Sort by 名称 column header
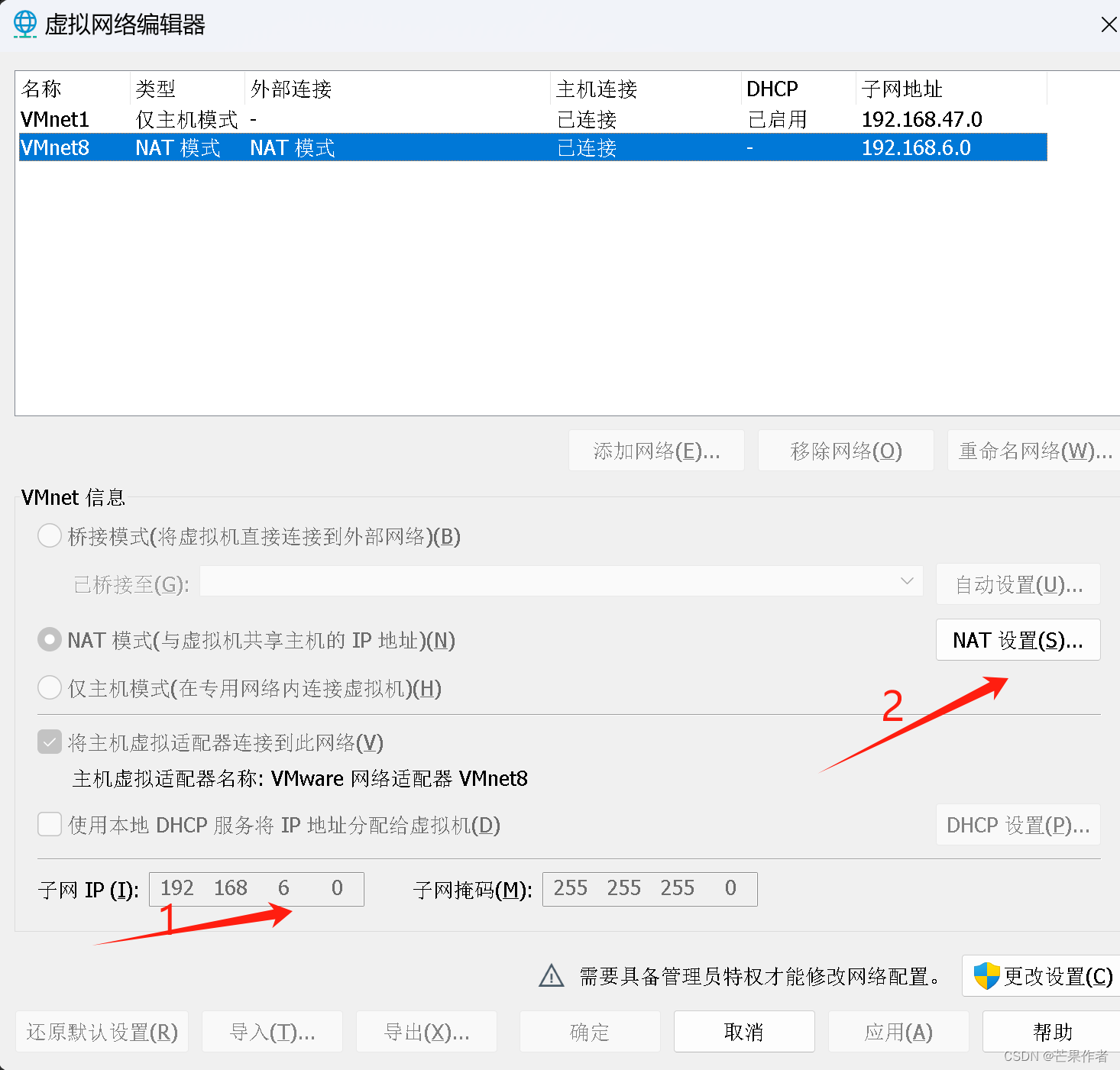1120x1070 pixels. (73, 89)
